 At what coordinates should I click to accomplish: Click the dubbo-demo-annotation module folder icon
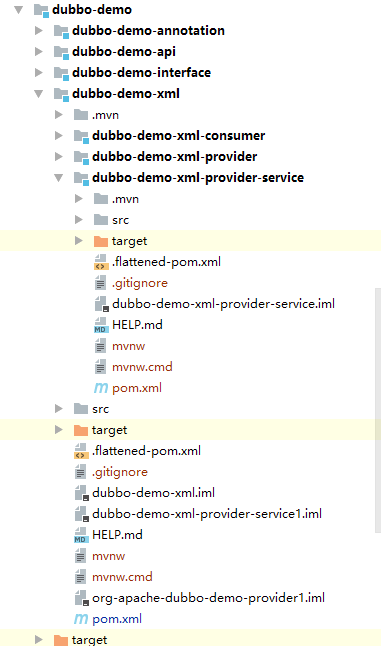click(x=61, y=31)
